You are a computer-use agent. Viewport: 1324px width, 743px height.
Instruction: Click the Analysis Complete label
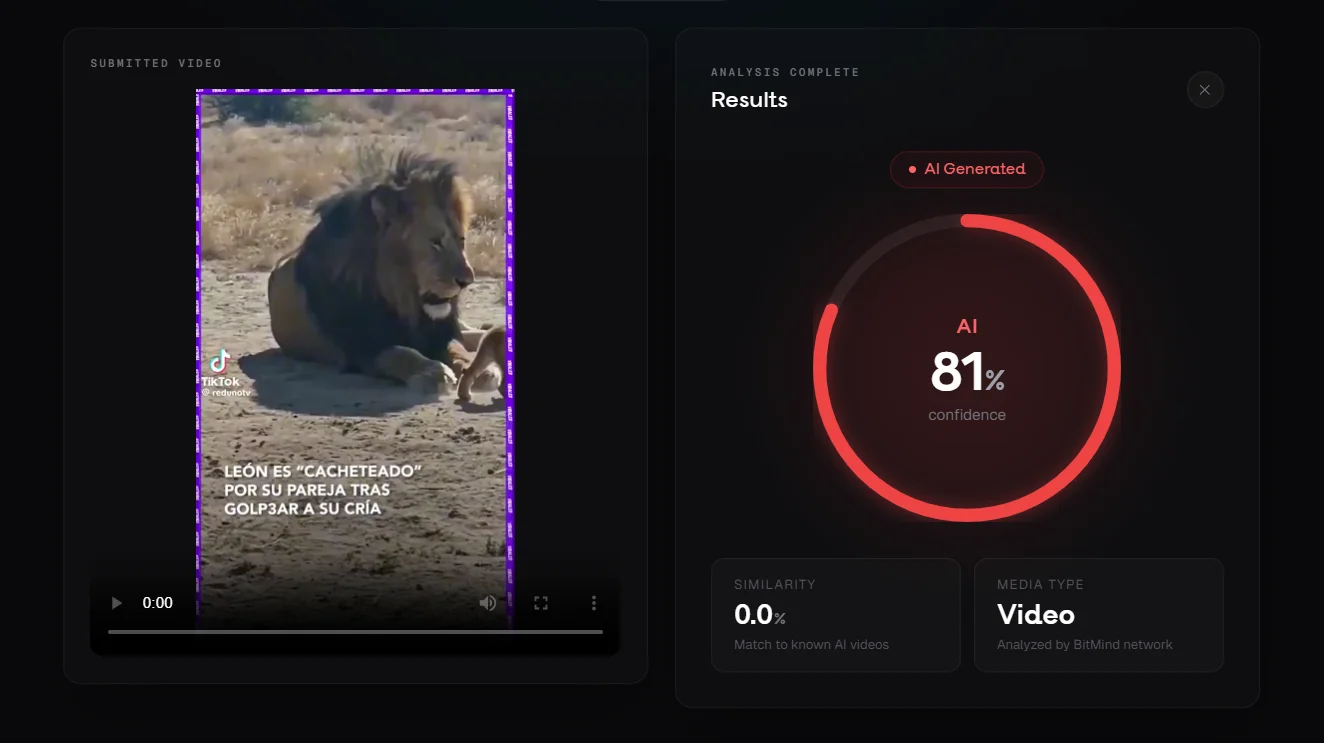click(785, 72)
